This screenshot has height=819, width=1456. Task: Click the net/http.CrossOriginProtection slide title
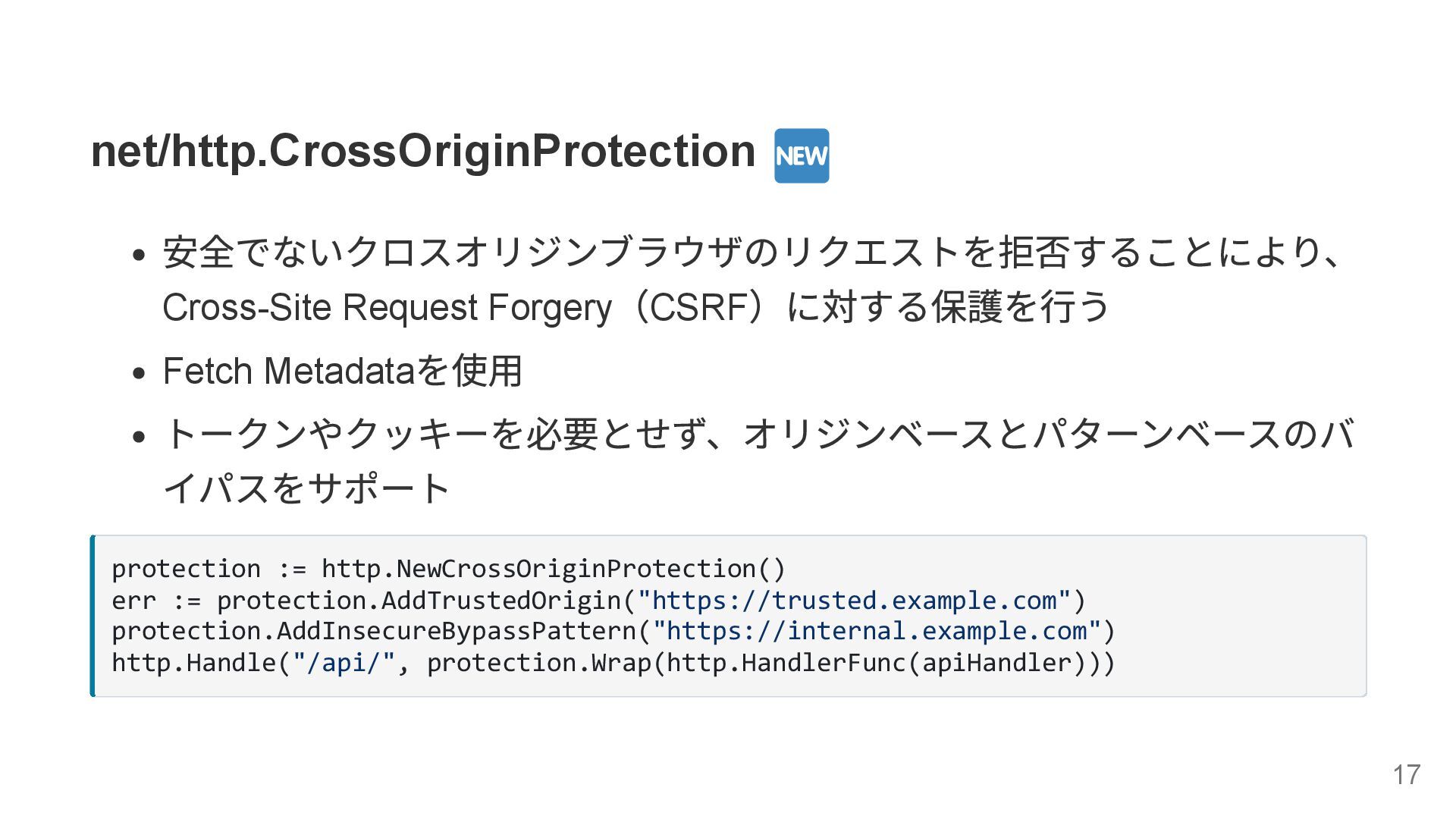click(422, 151)
